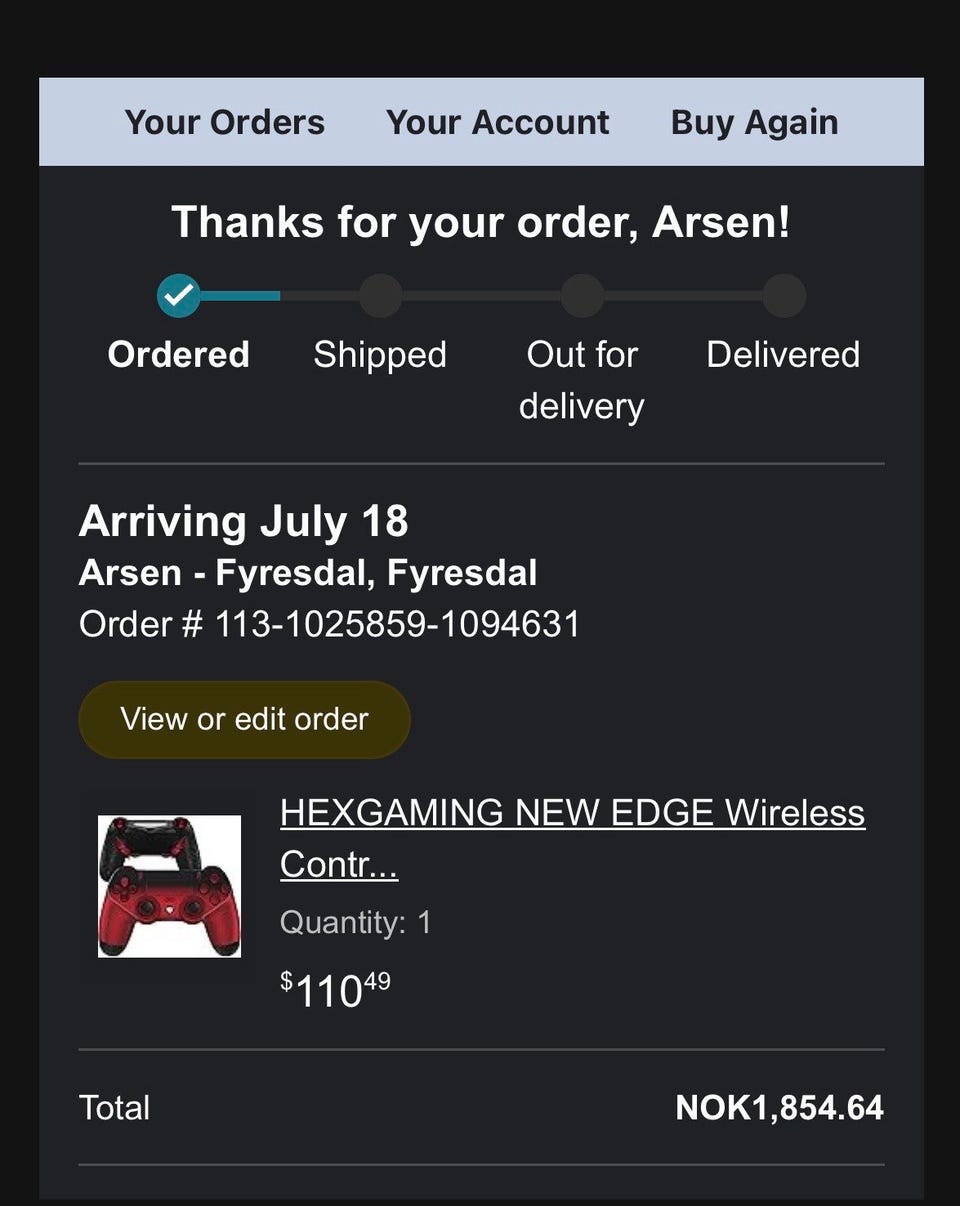Viewport: 960px width, 1206px height.
Task: Select the Buy Again tab
Action: coord(754,122)
